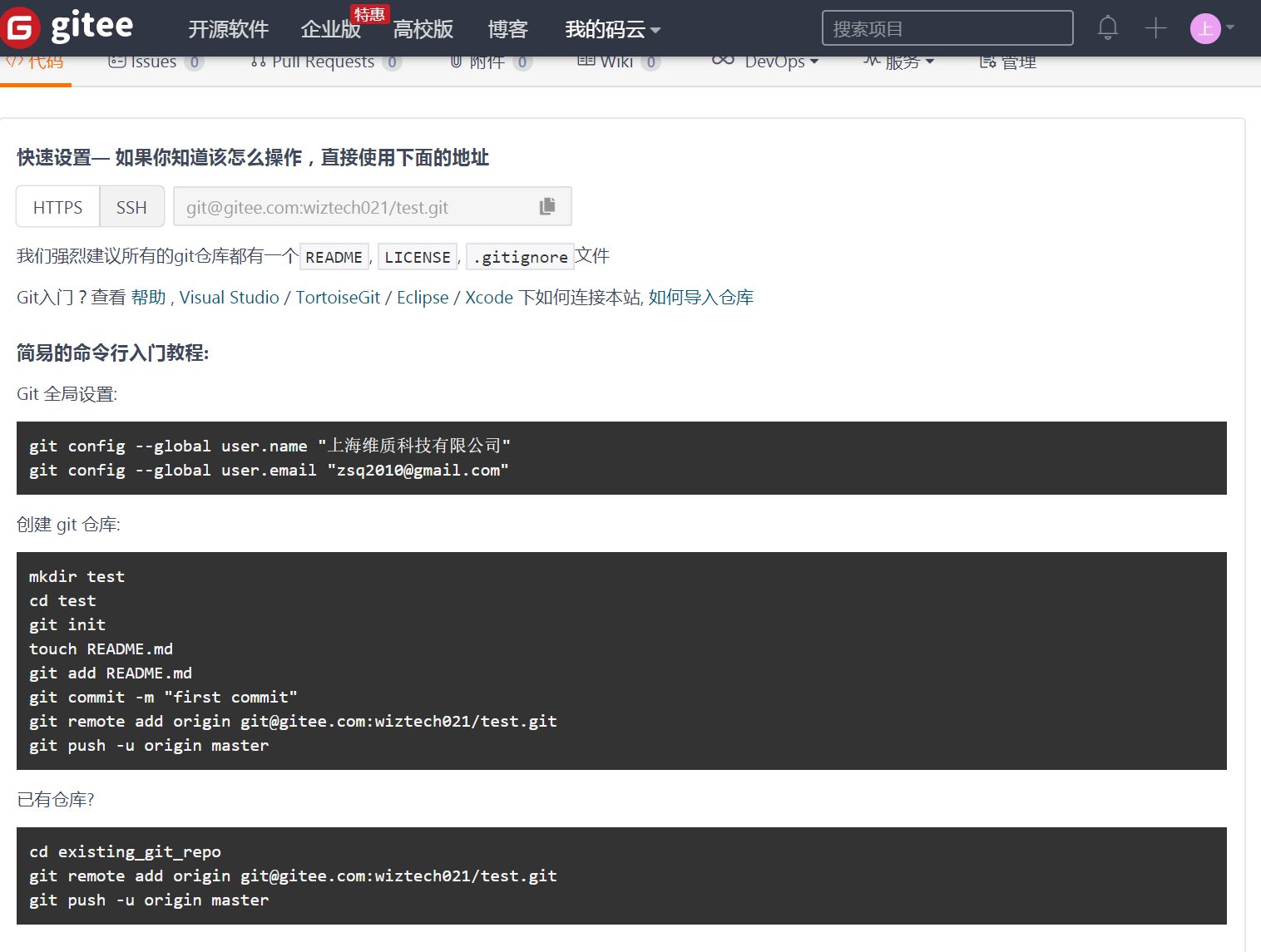Click the Gitee logo icon
The height and width of the screenshot is (952, 1261).
pos(20,28)
